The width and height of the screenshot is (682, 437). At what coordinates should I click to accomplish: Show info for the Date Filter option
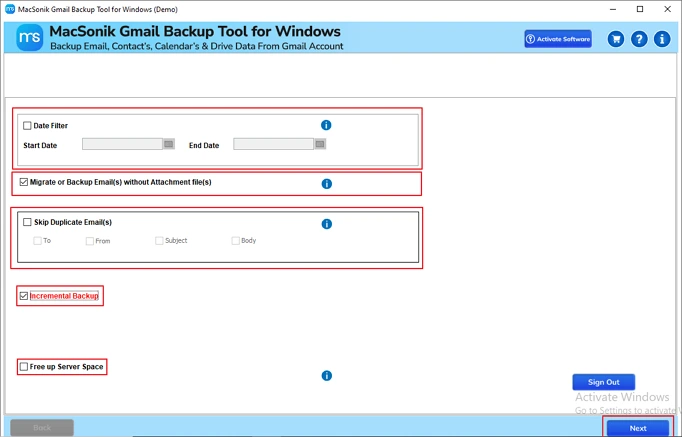click(x=326, y=125)
